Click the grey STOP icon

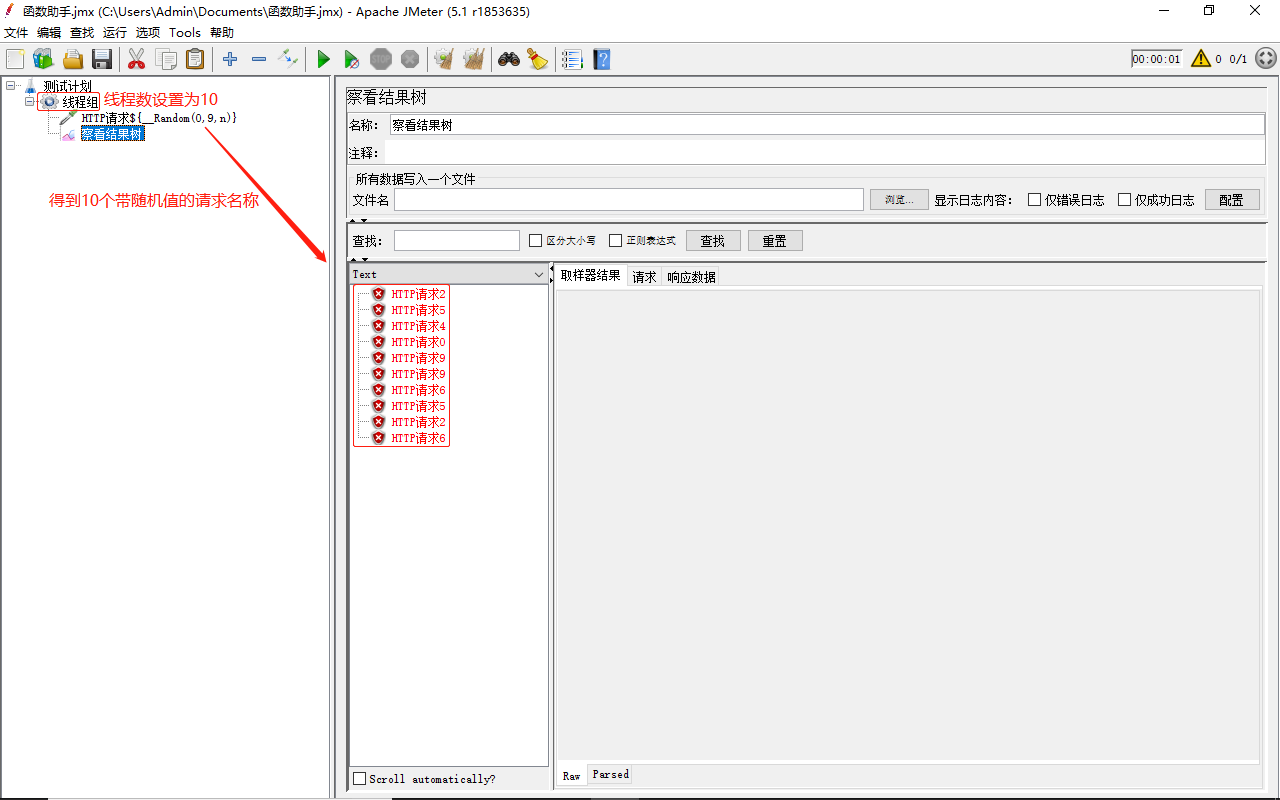(381, 59)
